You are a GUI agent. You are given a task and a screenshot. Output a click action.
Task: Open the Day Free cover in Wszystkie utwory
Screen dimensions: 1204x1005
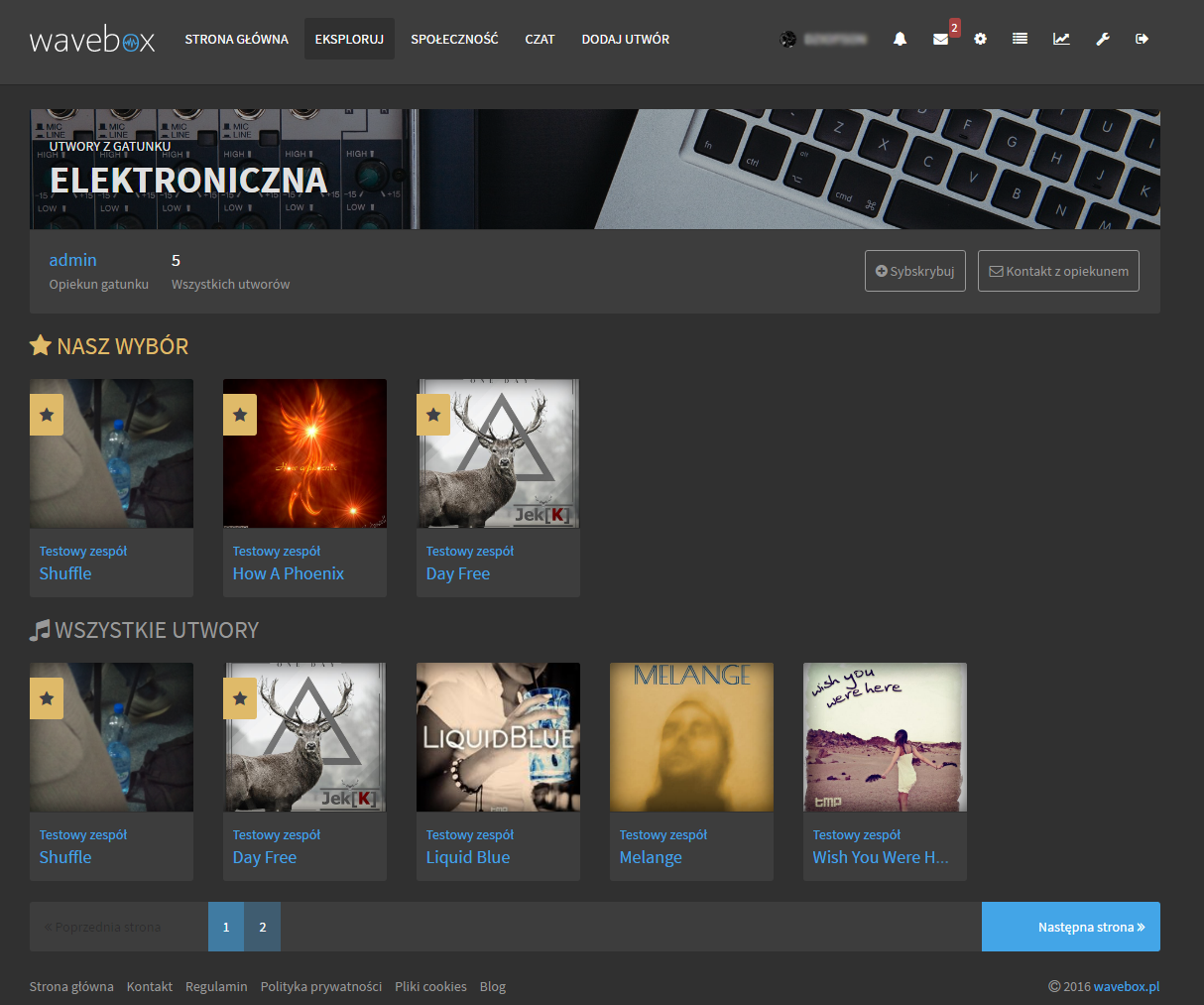(x=304, y=737)
